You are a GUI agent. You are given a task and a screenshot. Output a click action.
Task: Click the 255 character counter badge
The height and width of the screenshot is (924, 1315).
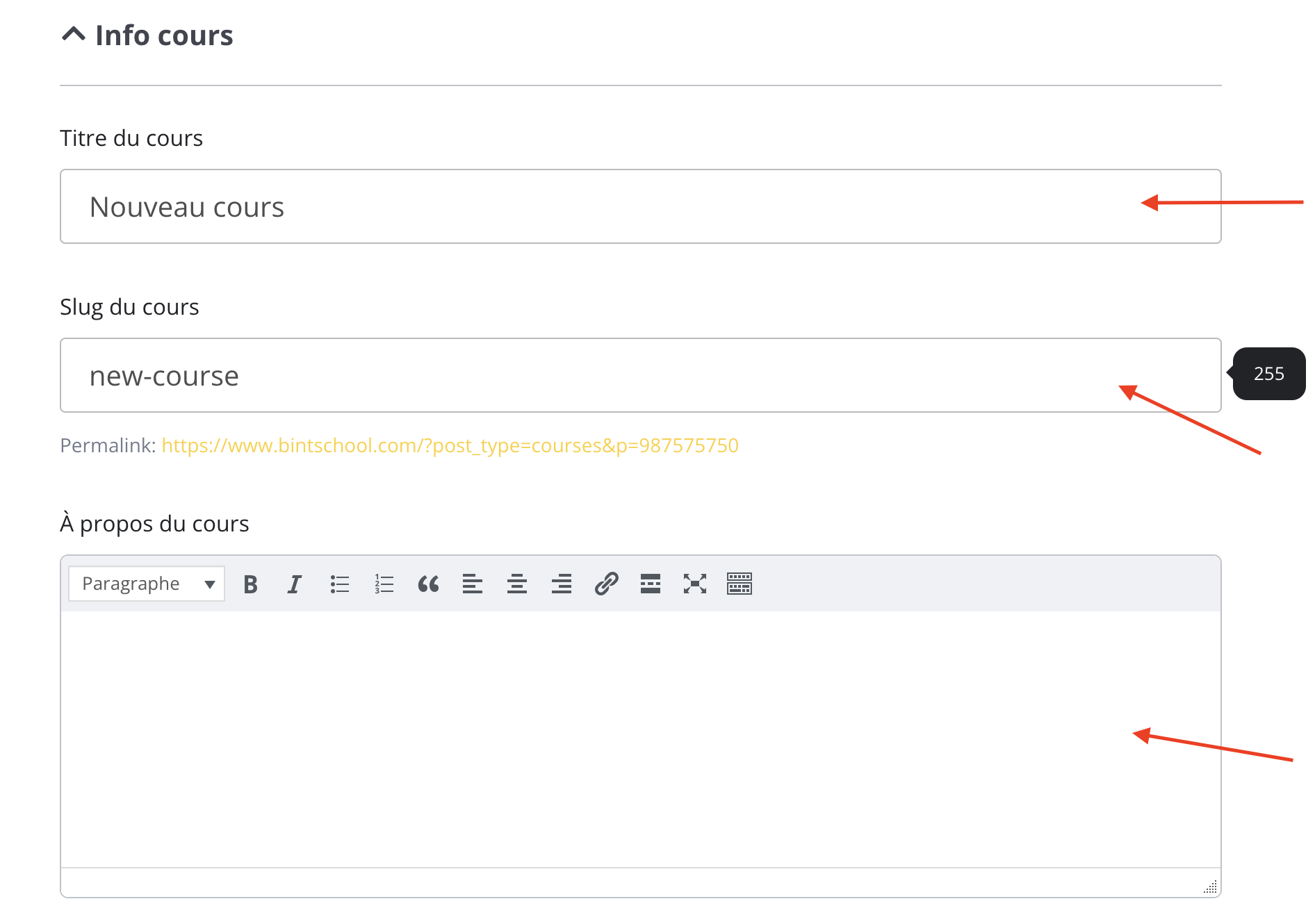tap(1268, 374)
